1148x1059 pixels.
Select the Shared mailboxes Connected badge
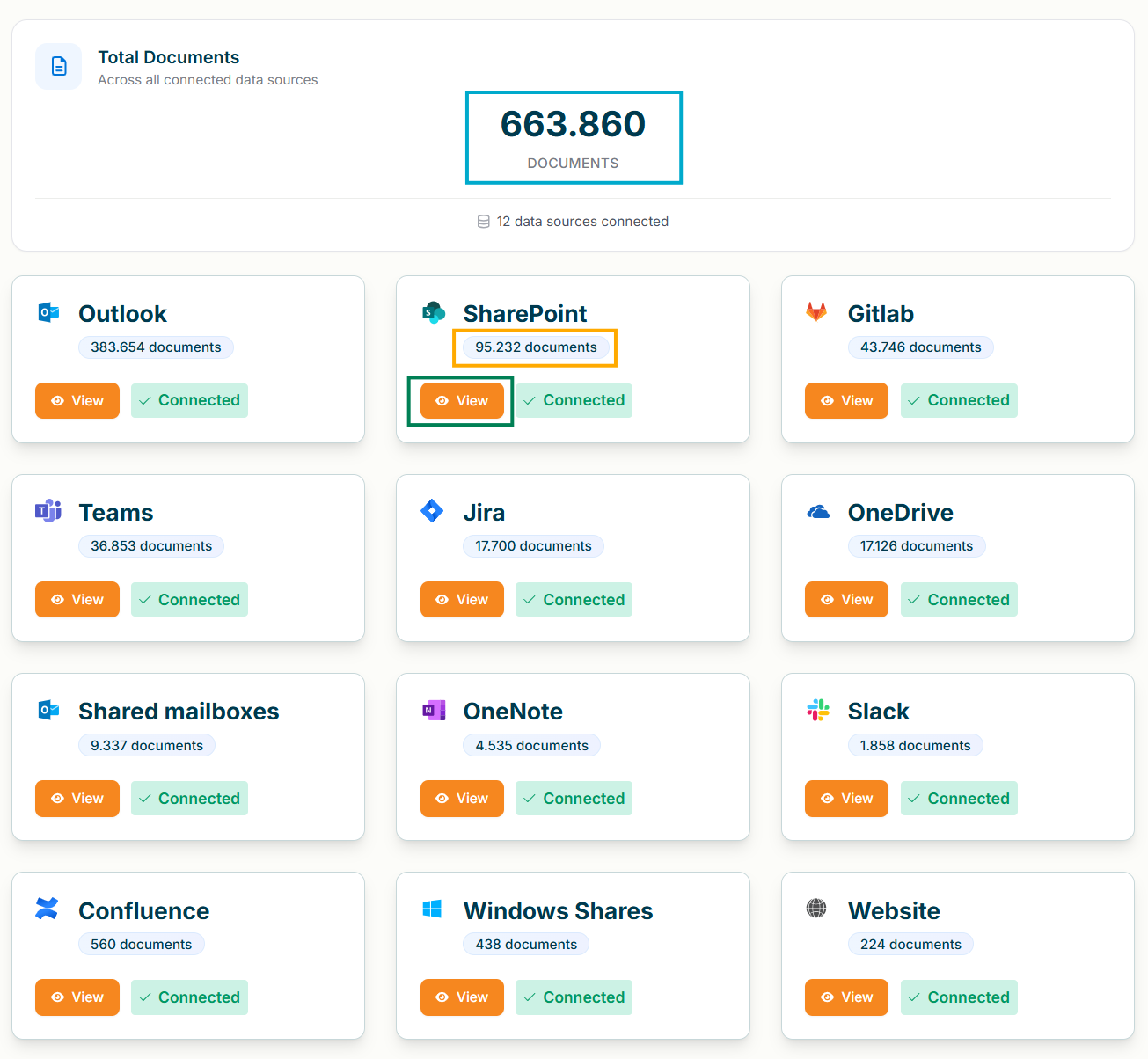click(189, 799)
